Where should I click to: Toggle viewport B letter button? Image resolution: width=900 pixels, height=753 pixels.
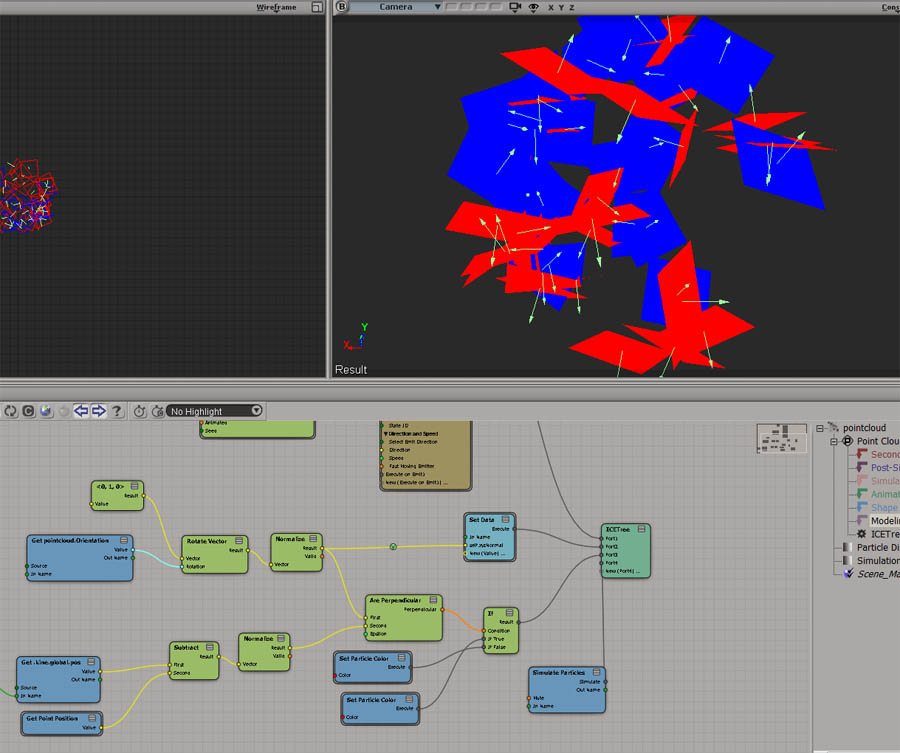(342, 7)
